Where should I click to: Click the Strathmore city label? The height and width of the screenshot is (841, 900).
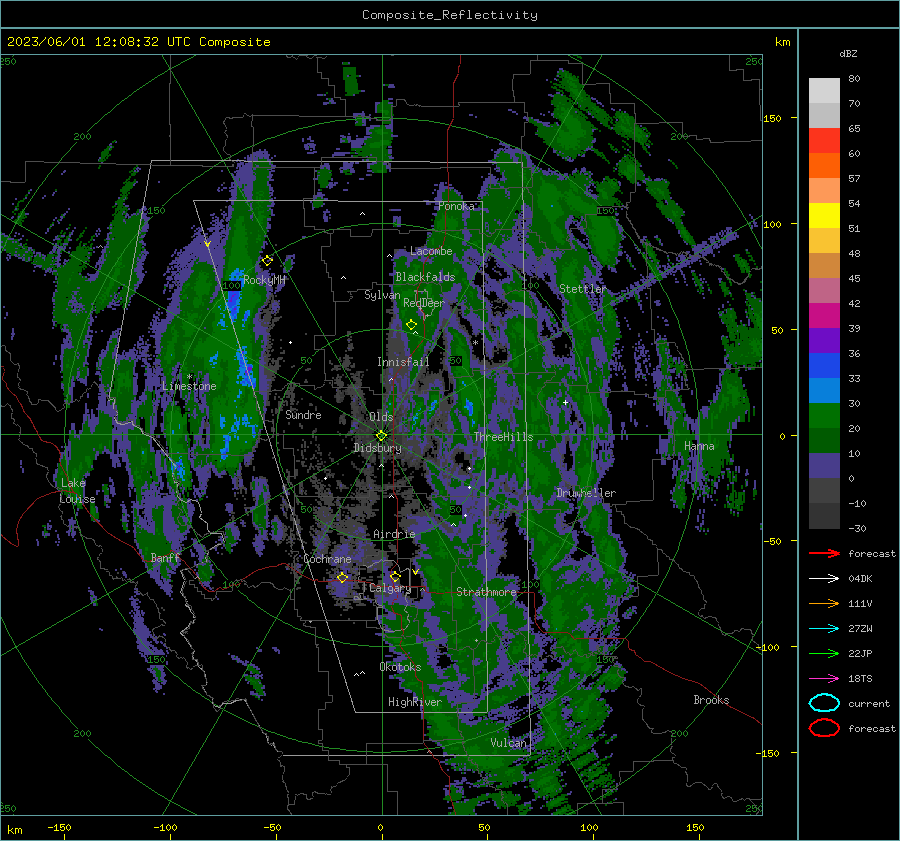click(x=486, y=592)
